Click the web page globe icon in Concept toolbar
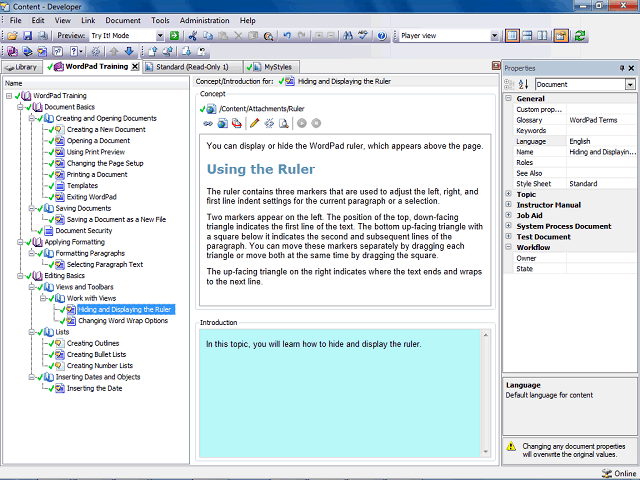This screenshot has height=480, width=640. (x=222, y=123)
